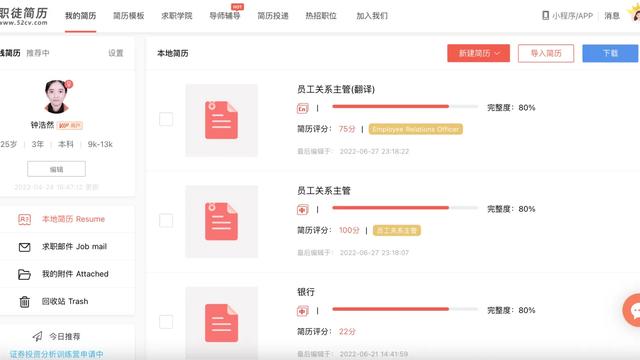Click the 推荐中 status label

[x=38, y=53]
